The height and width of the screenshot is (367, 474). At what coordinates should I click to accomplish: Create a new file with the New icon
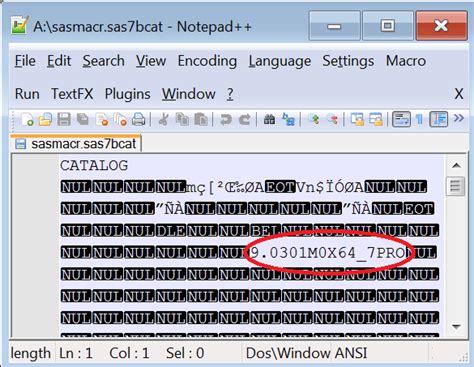click(27, 119)
